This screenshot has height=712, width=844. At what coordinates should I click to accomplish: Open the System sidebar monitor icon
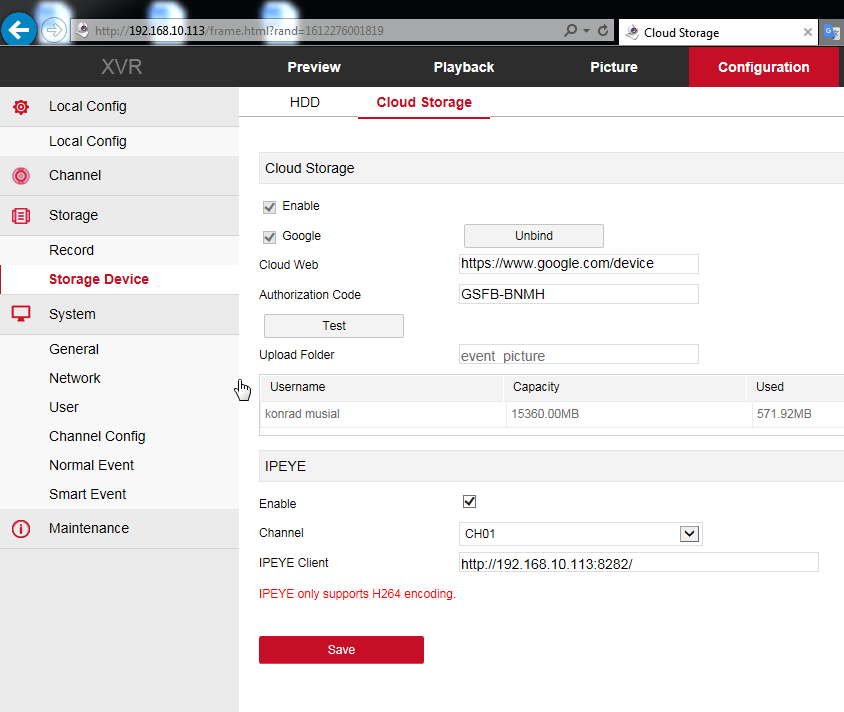20,313
